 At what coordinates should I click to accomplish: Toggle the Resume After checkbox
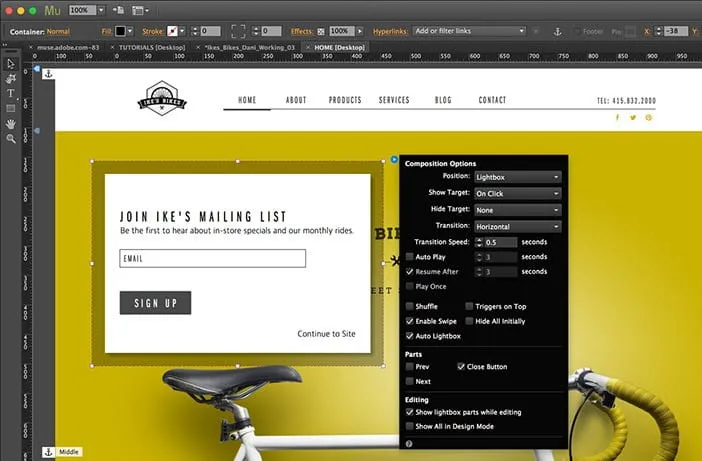[x=409, y=271]
